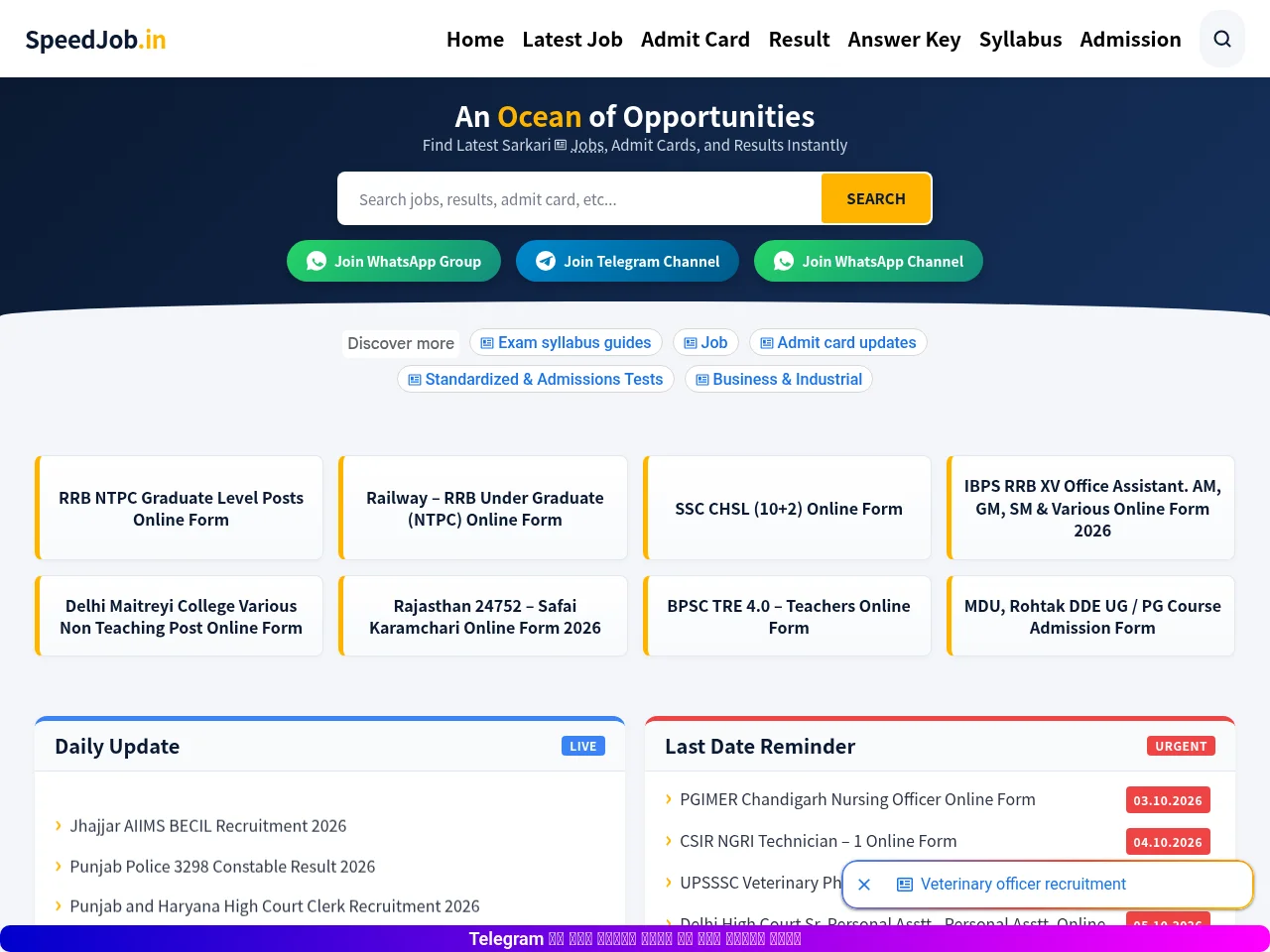
Task: Click the Telegram banner at page bottom
Action: point(635,938)
